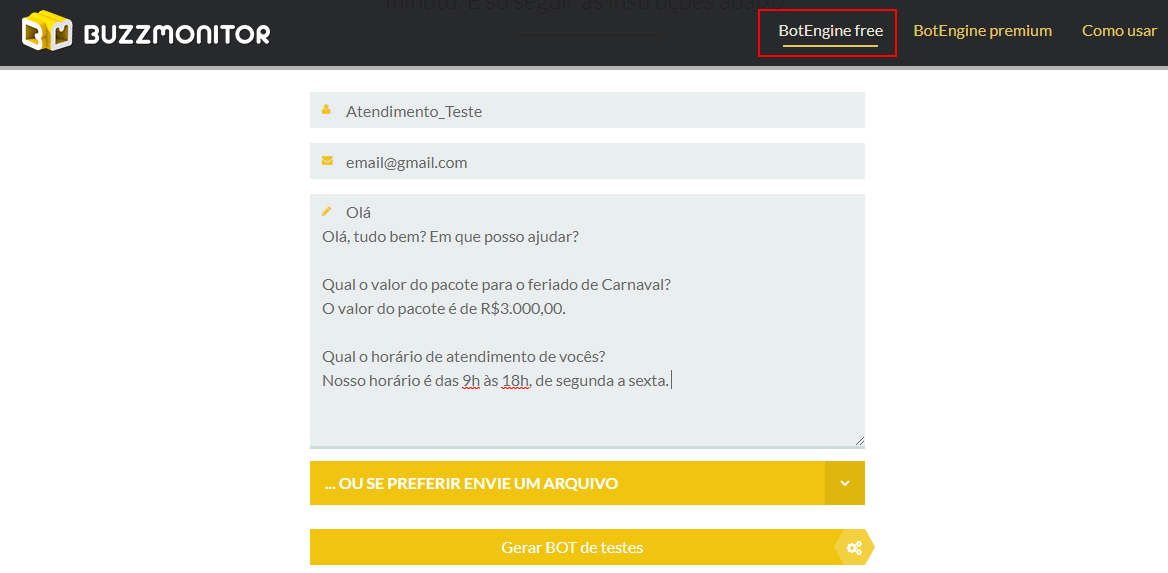Image resolution: width=1168 pixels, height=573 pixels.
Task: Open the BotEngine premium menu item
Action: [x=982, y=31]
